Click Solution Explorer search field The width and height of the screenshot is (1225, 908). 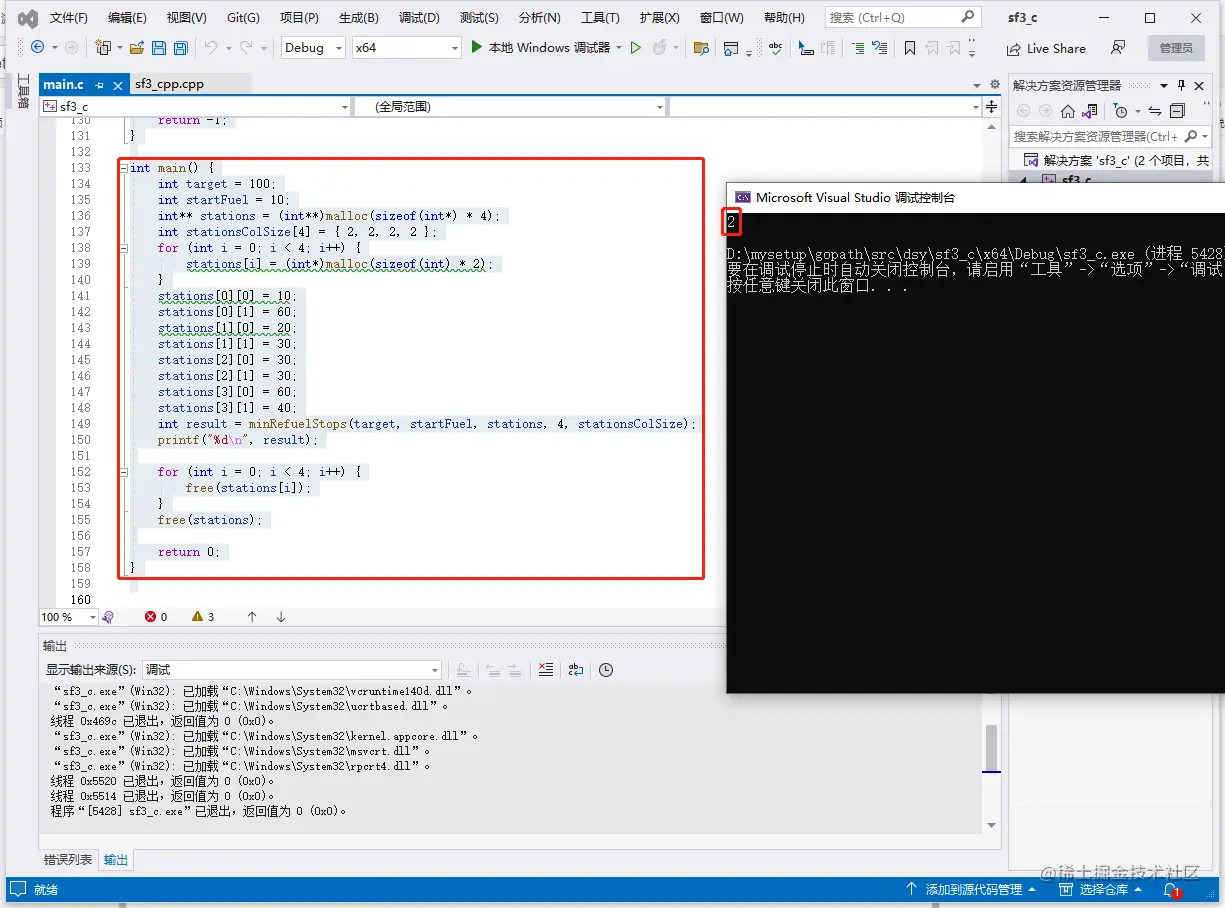tap(1110, 136)
